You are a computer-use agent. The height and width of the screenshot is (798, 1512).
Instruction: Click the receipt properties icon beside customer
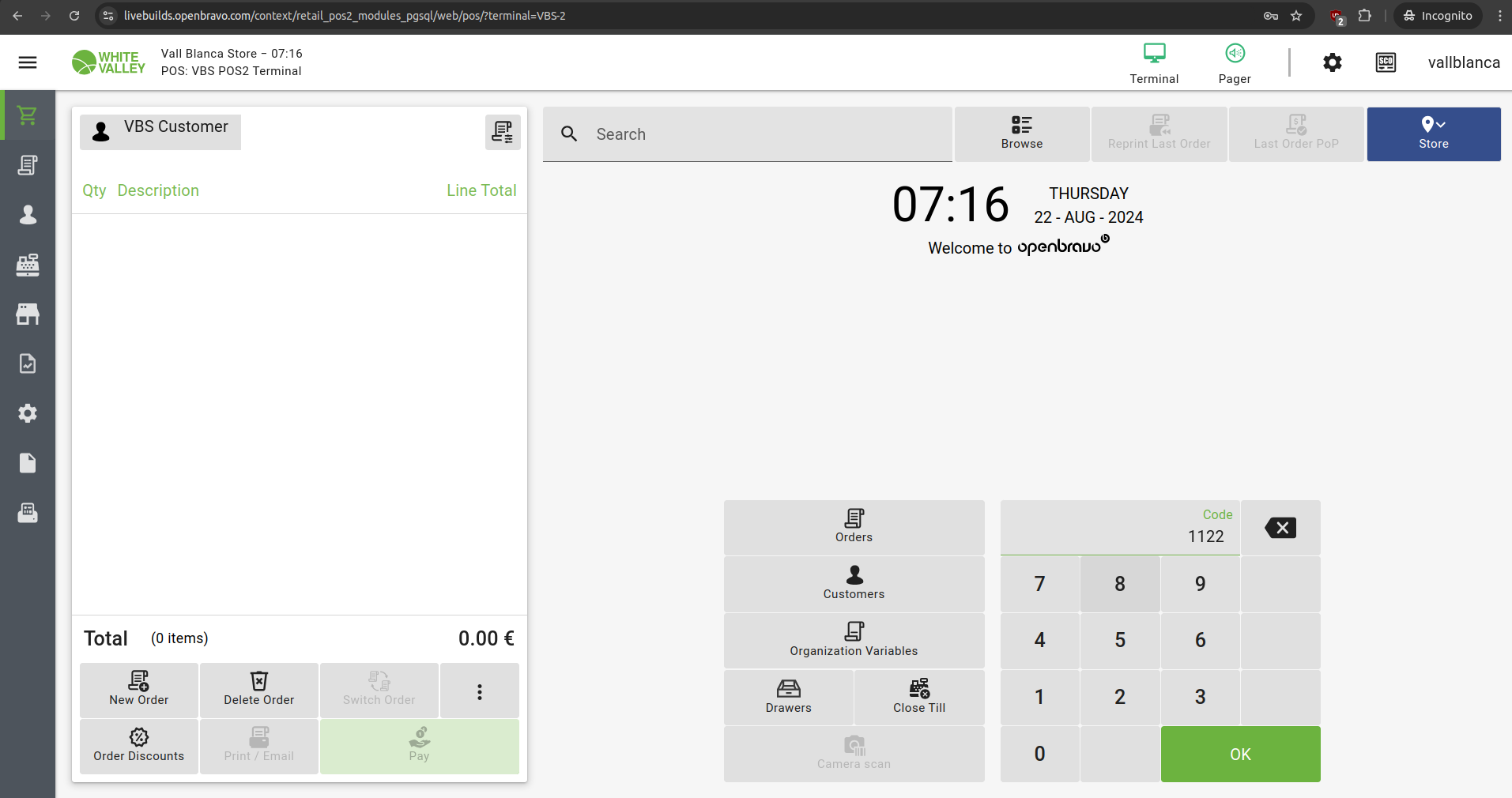tap(502, 132)
